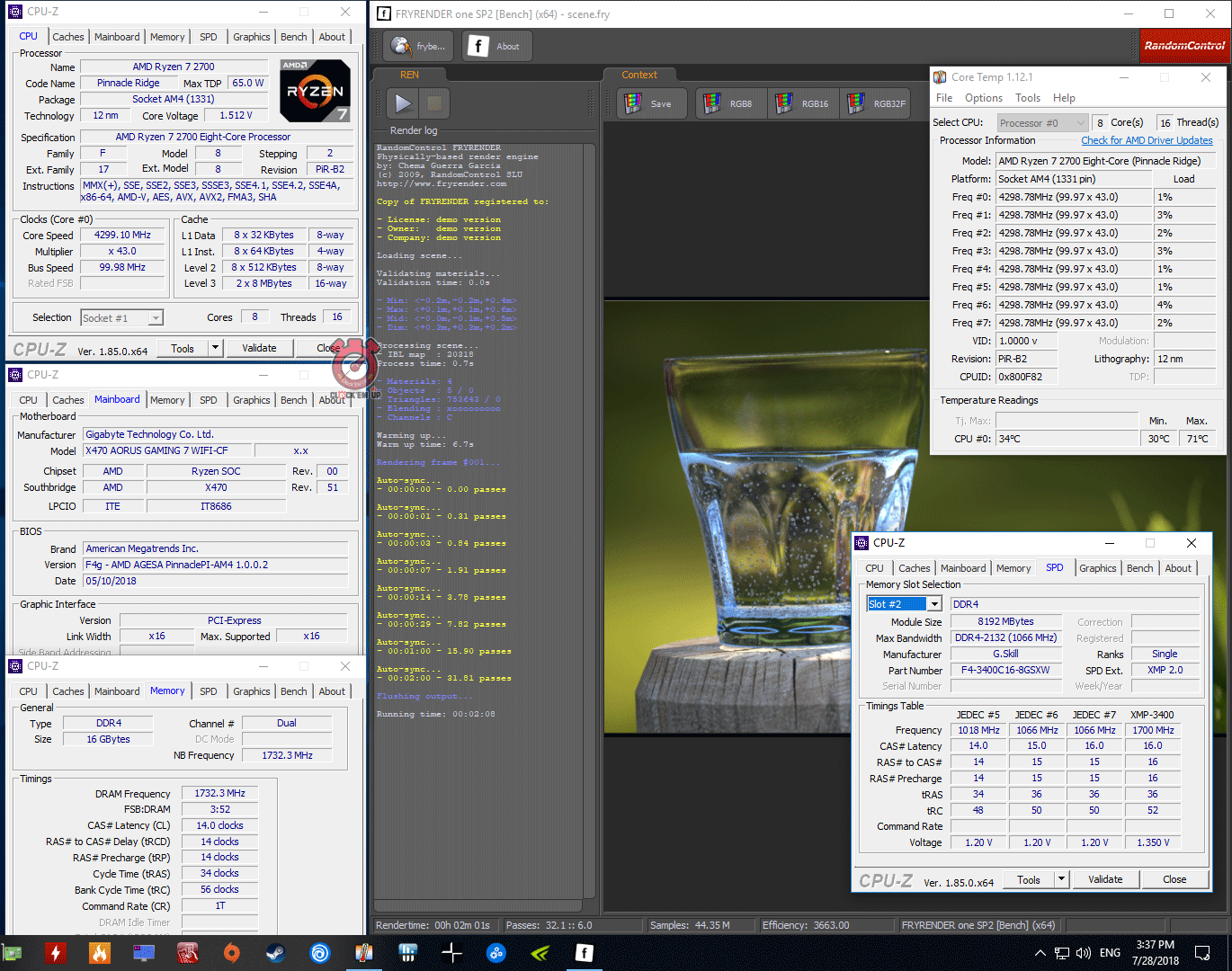Export render as RGB16
Viewport: 1232px width, 971px height.
pyautogui.click(x=802, y=103)
